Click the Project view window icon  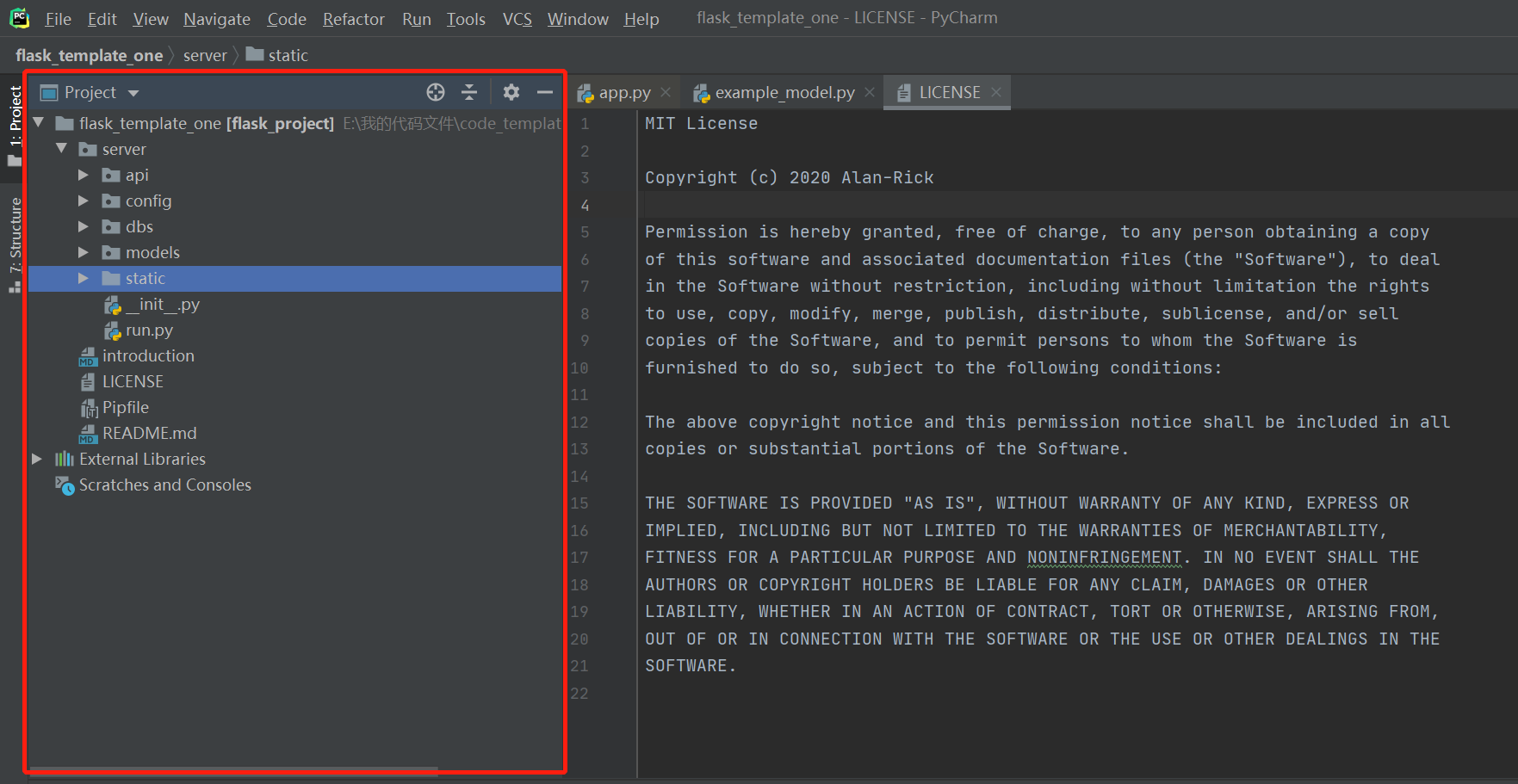point(49,92)
